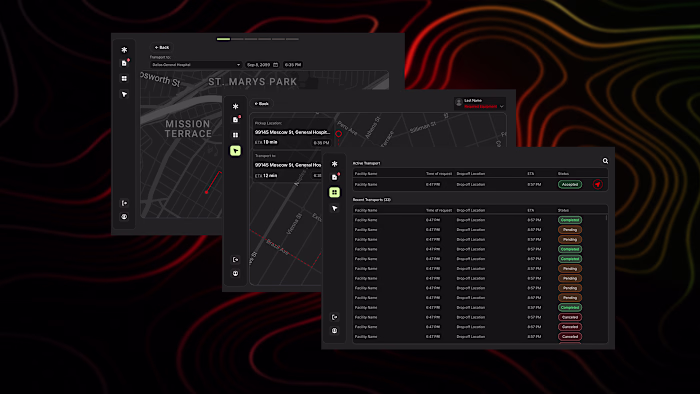700x394 pixels.
Task: Open the highlighted green dashboard grid icon
Action: click(x=334, y=192)
